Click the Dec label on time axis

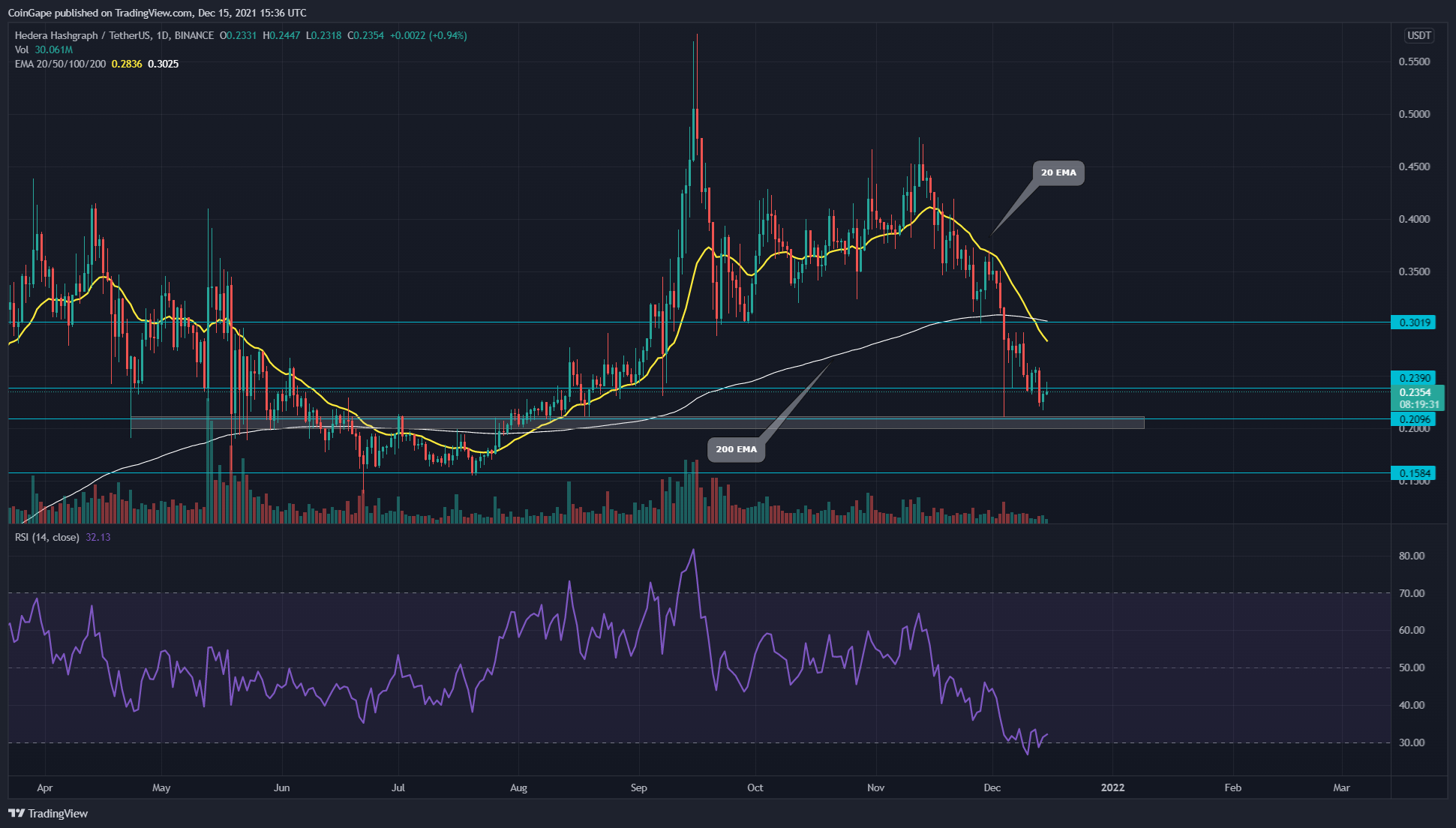click(x=992, y=788)
